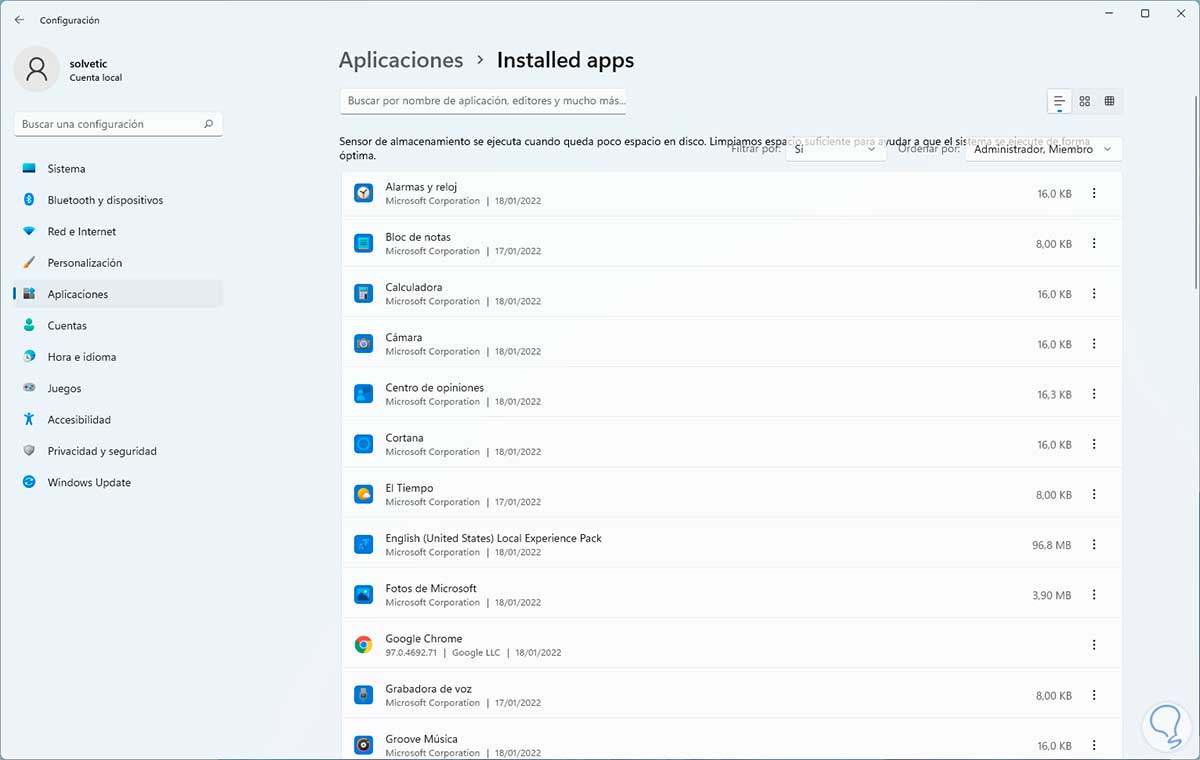Open more options for Bloc de notas
This screenshot has height=760, width=1200.
(1094, 243)
